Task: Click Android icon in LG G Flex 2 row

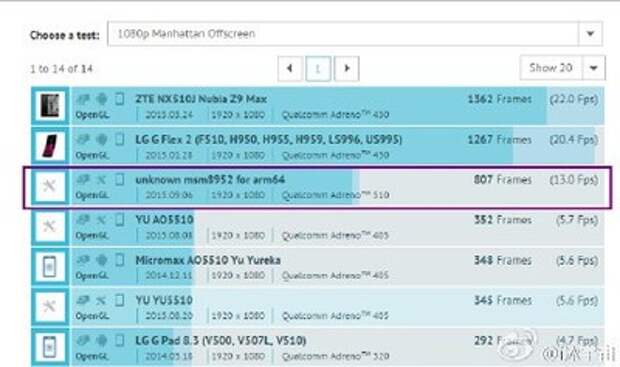Action: pos(102,139)
